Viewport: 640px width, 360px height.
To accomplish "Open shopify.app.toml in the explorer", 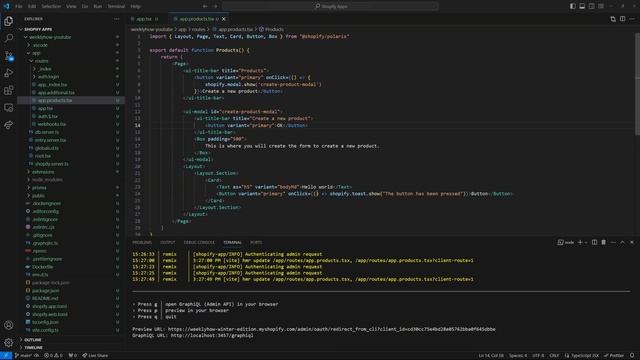I will coord(49,307).
